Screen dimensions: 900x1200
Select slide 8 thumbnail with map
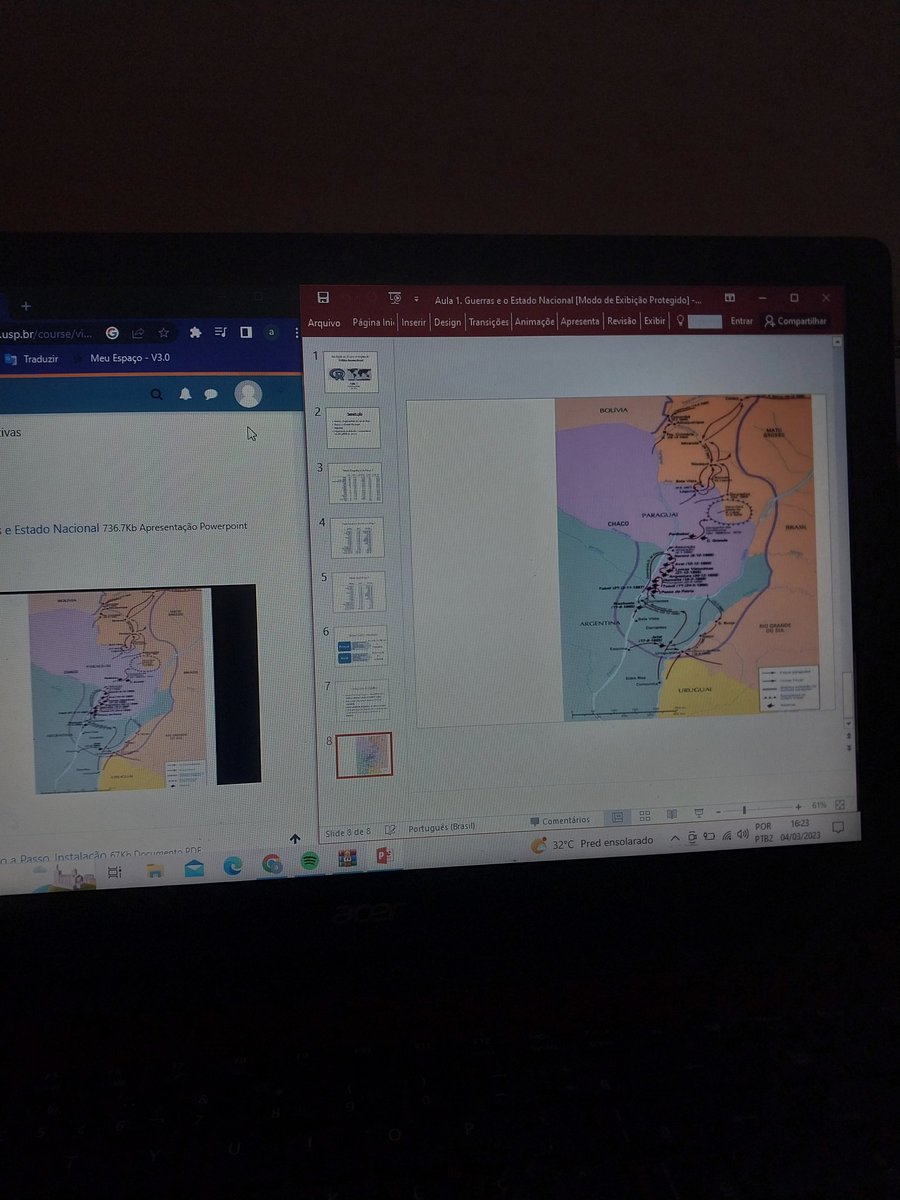click(x=364, y=754)
